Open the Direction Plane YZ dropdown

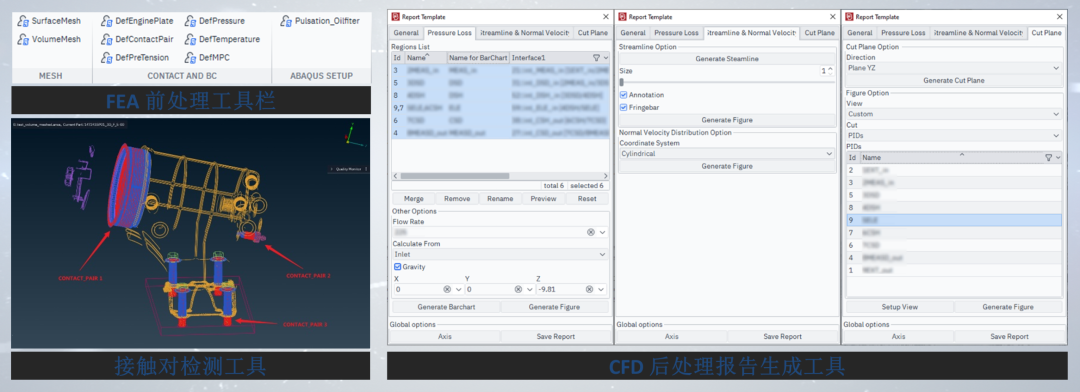click(x=953, y=68)
